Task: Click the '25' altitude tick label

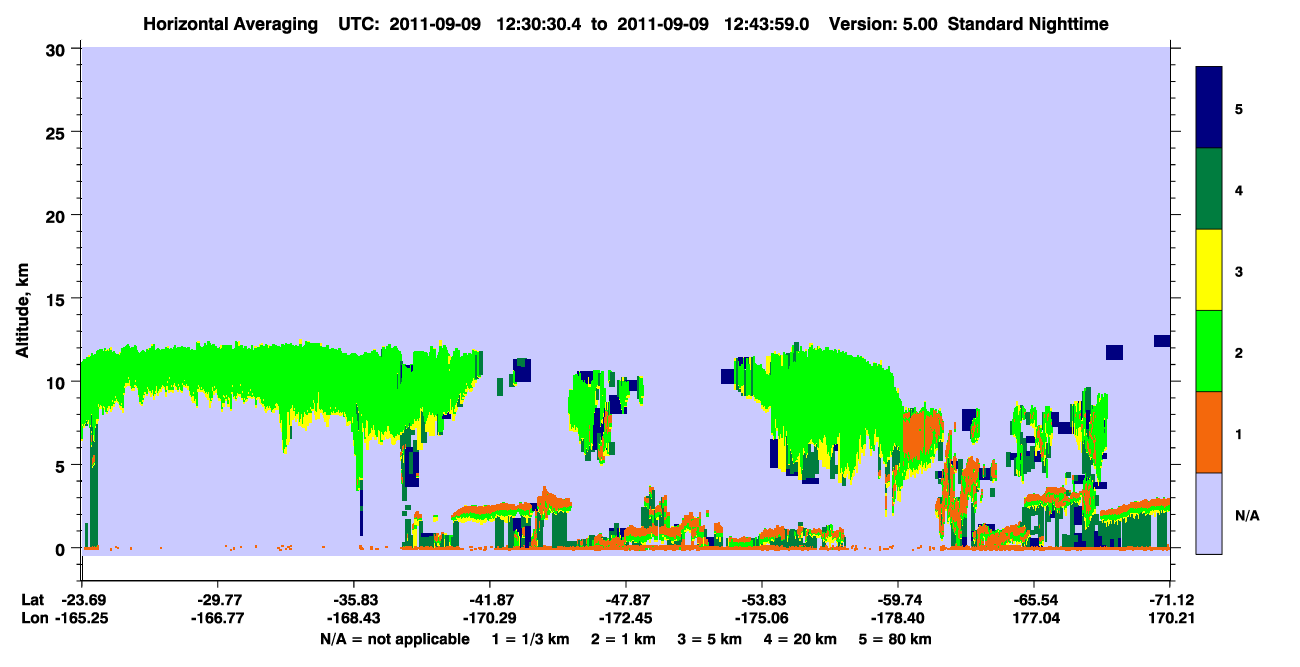Action: (58, 132)
